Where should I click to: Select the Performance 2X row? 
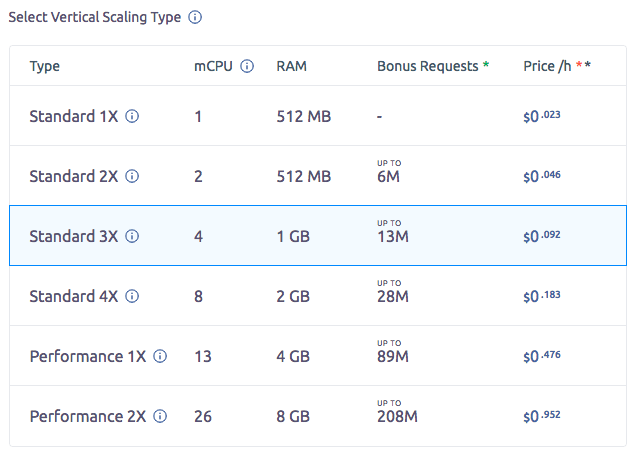318,416
